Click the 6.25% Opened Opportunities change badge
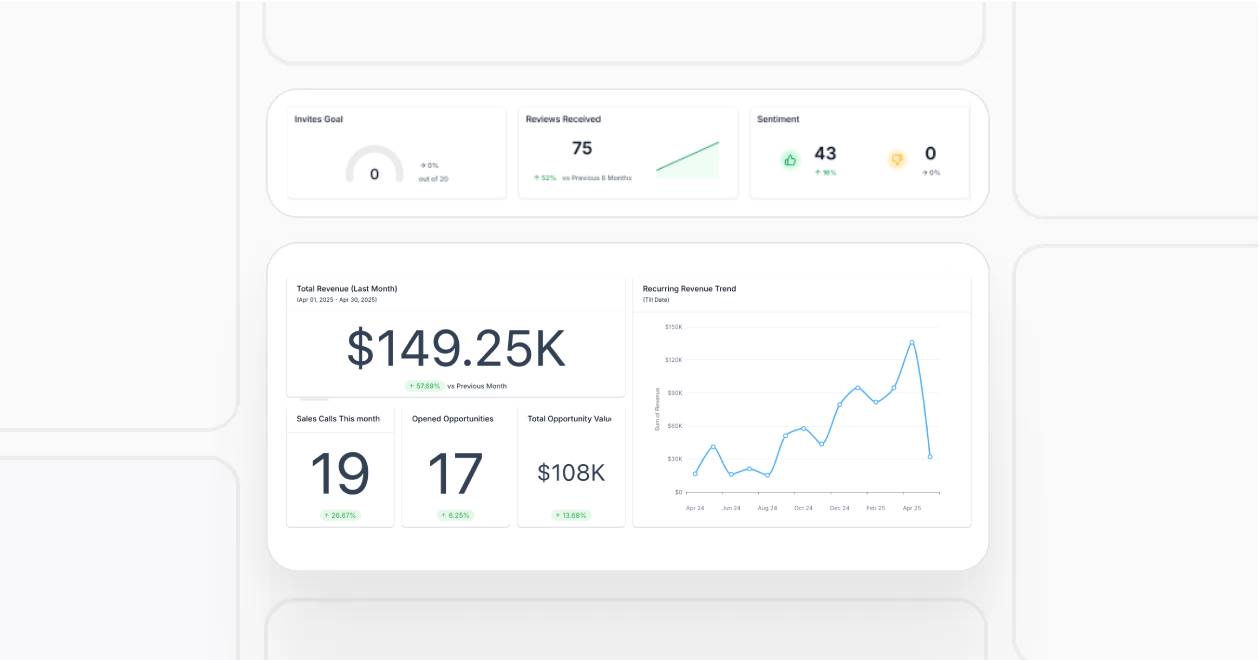Screen dimensions: 1259x660 456,516
